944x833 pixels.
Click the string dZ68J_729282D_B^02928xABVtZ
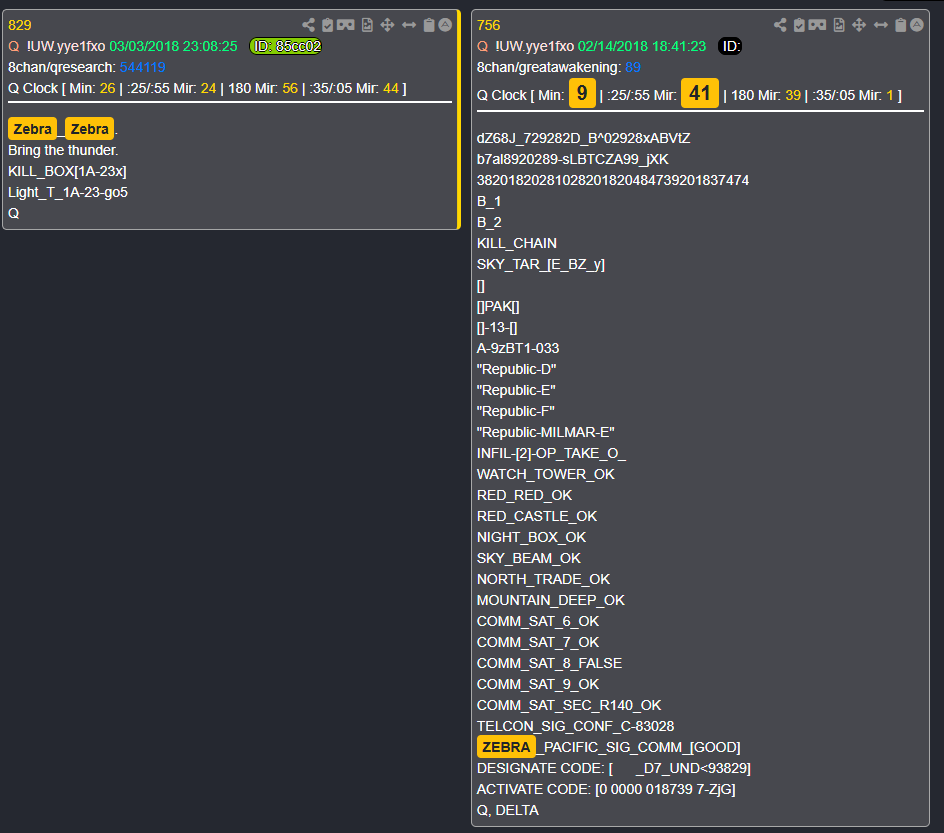click(583, 138)
